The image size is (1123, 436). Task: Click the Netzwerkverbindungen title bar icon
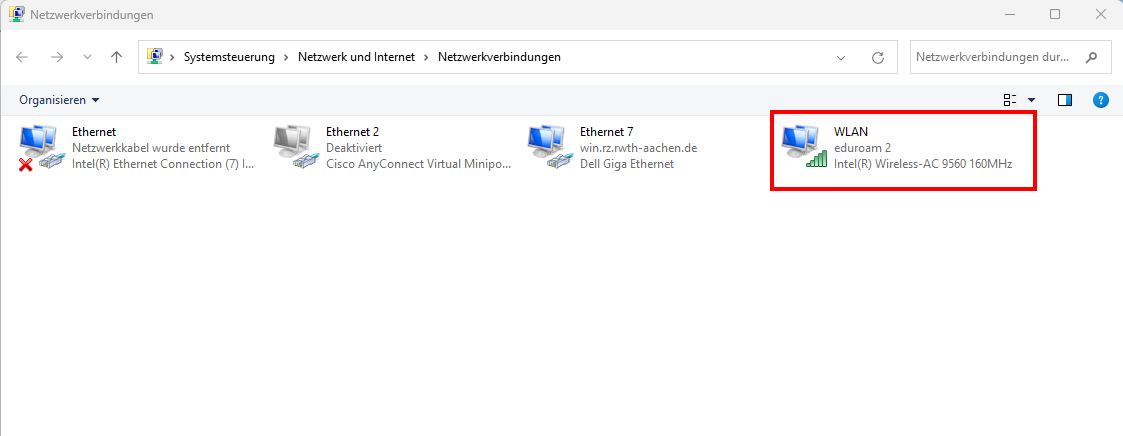[16, 14]
